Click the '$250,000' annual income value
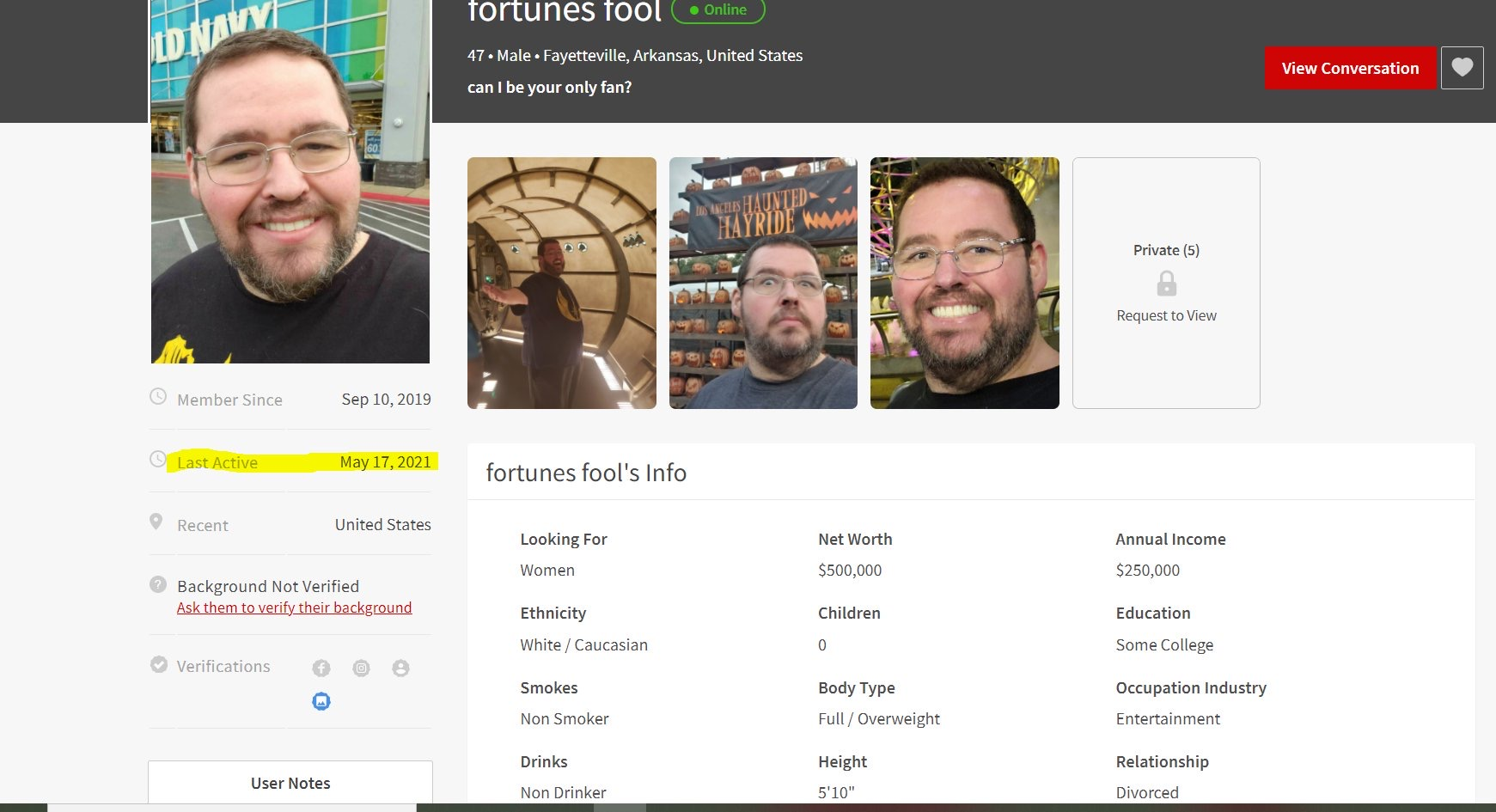Viewport: 1496px width, 812px height. pyautogui.click(x=1148, y=571)
